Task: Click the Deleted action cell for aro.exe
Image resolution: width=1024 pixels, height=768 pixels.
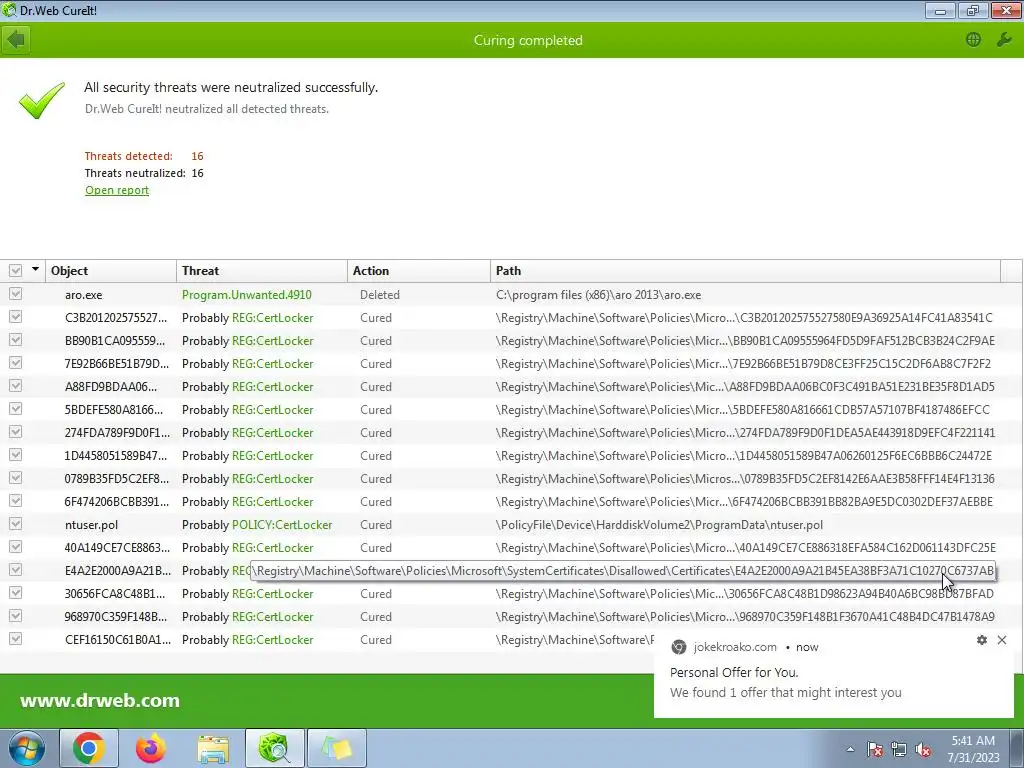Action: [x=379, y=295]
